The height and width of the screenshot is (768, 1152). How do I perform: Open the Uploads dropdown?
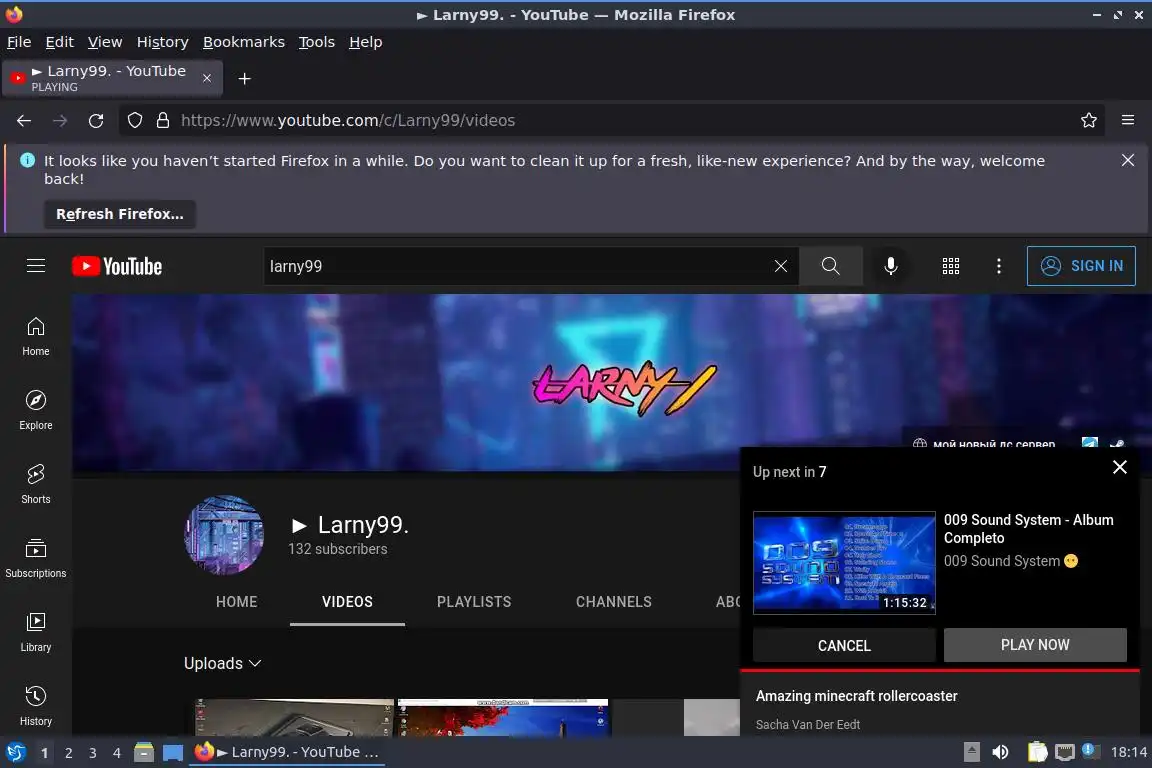pyautogui.click(x=222, y=663)
